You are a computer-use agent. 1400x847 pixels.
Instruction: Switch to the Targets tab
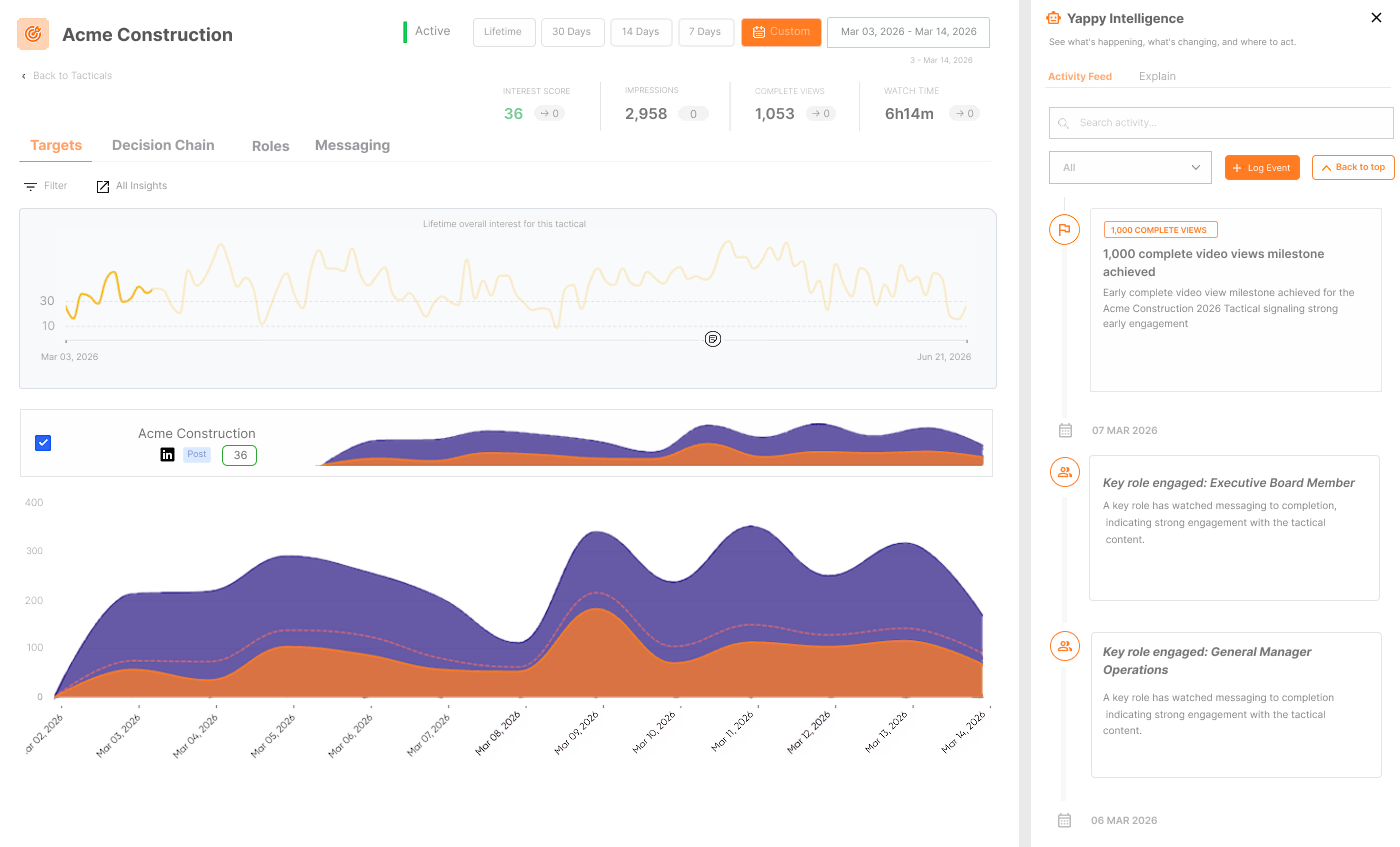56,146
